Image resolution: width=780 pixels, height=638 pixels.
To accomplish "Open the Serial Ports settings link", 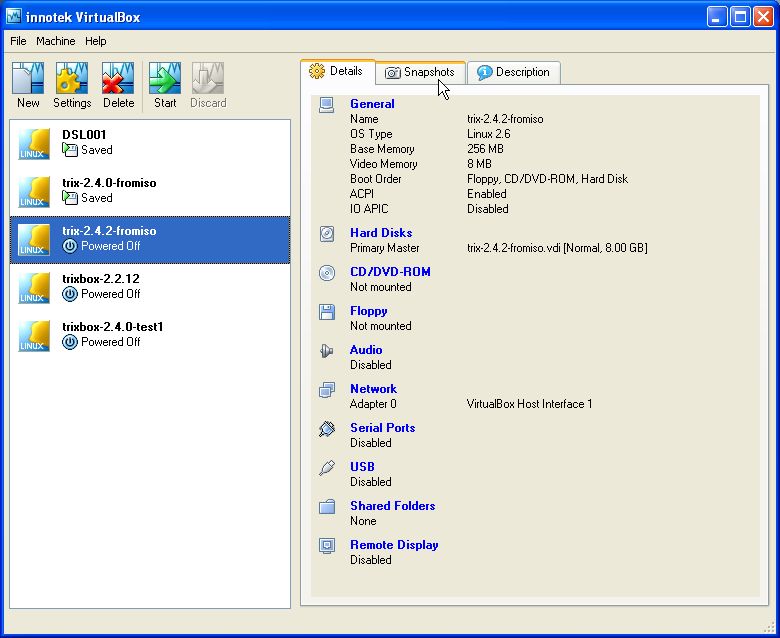I will click(383, 428).
